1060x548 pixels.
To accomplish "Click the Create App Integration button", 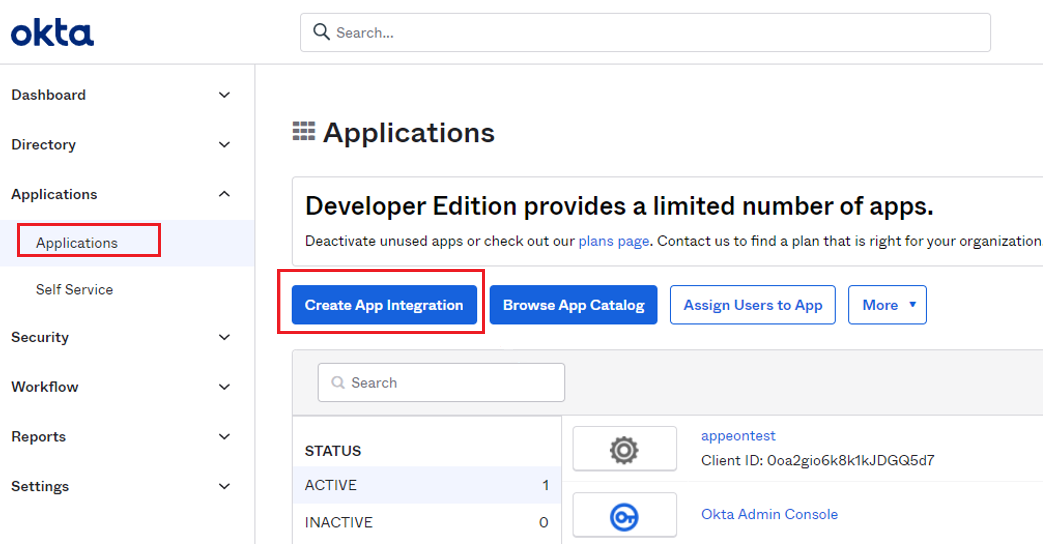I will click(x=384, y=305).
